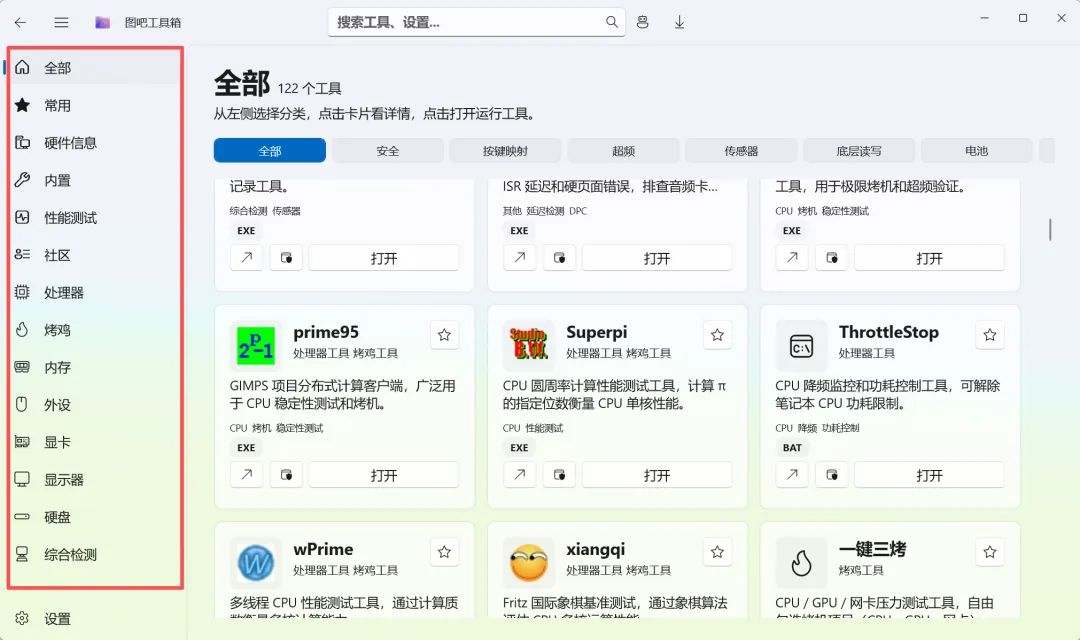Filter tools by 传感器
This screenshot has height=640, width=1080.
point(741,151)
